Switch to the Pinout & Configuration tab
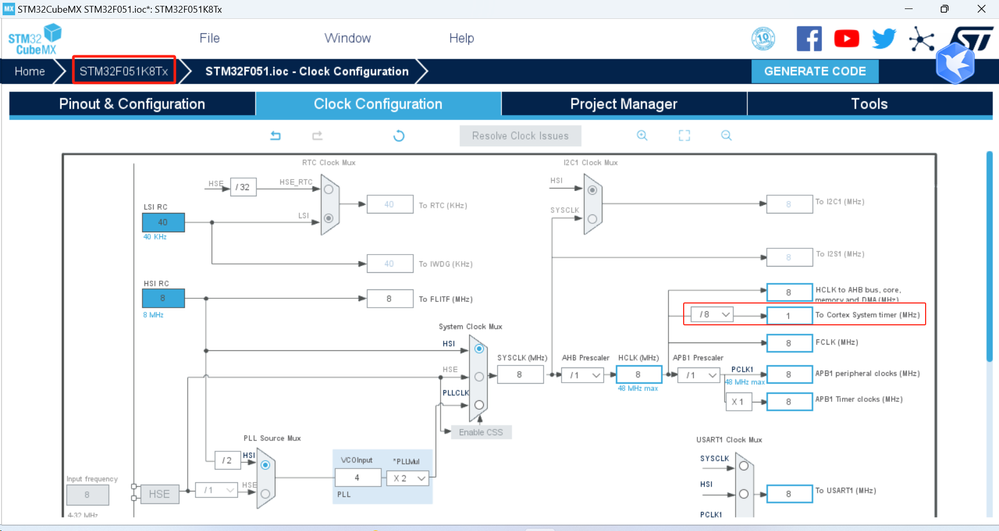Screen dimensions: 999x531 tap(132, 104)
